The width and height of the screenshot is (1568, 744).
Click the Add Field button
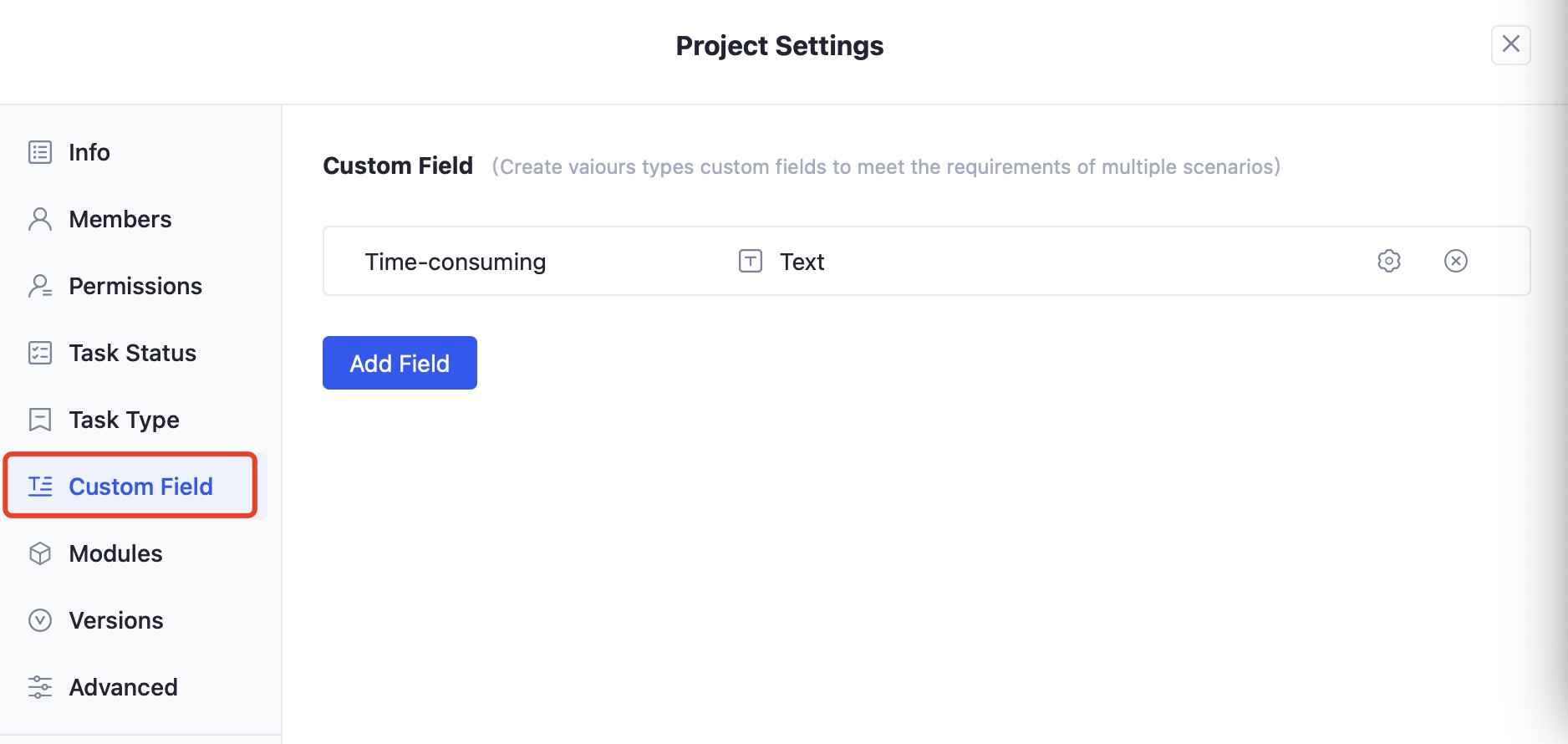pyautogui.click(x=399, y=362)
